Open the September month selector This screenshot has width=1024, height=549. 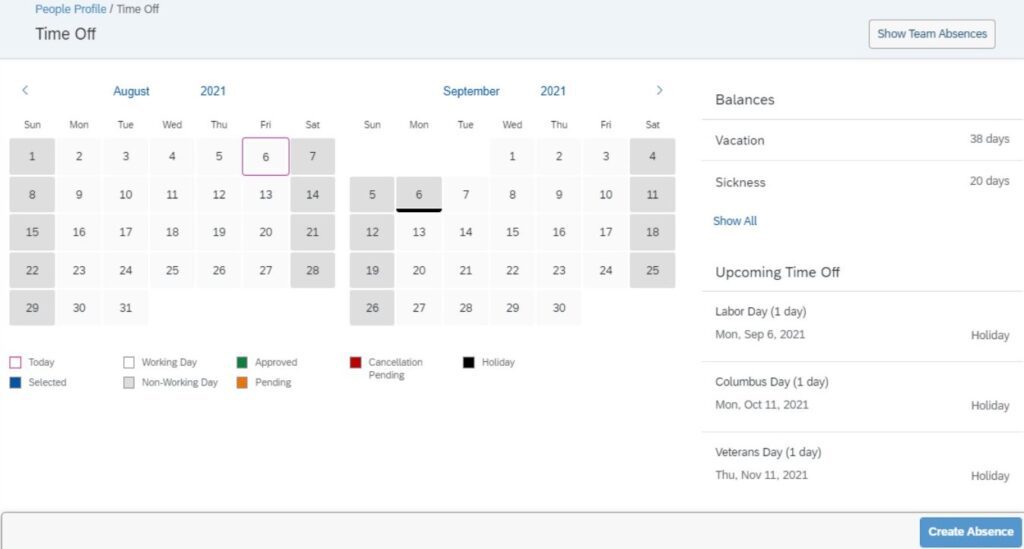pos(471,91)
